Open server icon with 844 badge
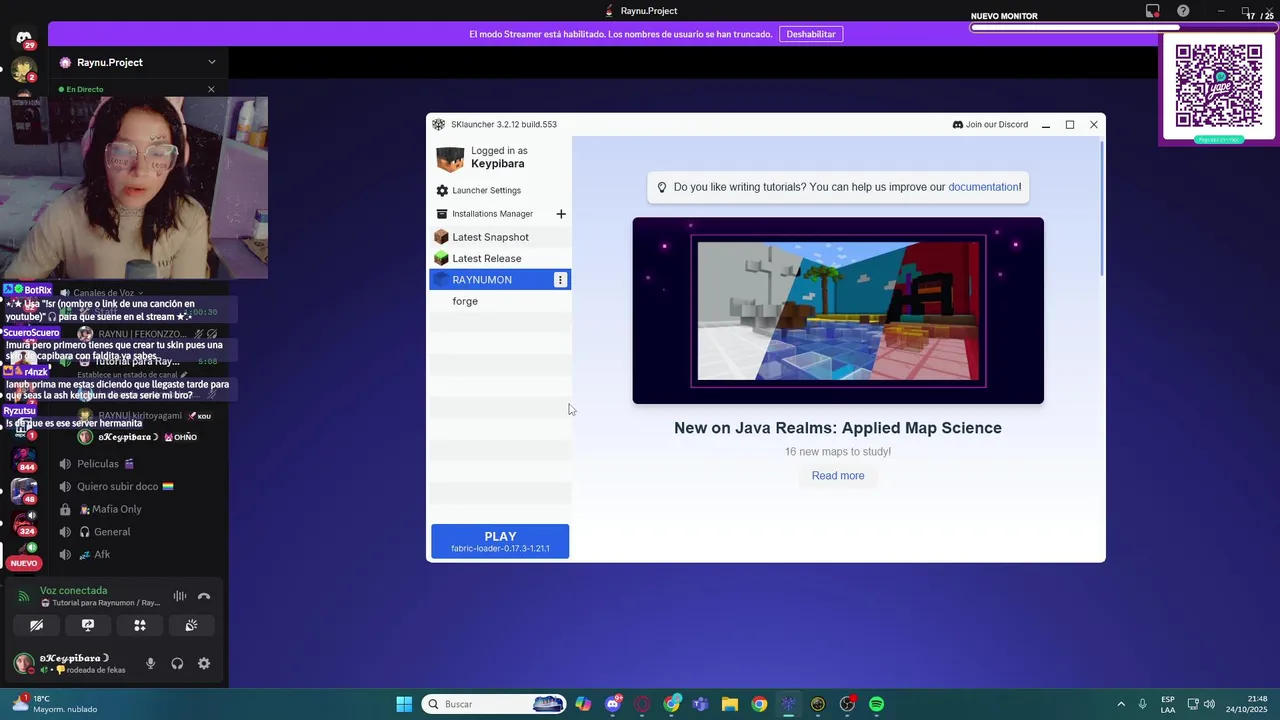This screenshot has width=1280, height=720. pos(24,460)
